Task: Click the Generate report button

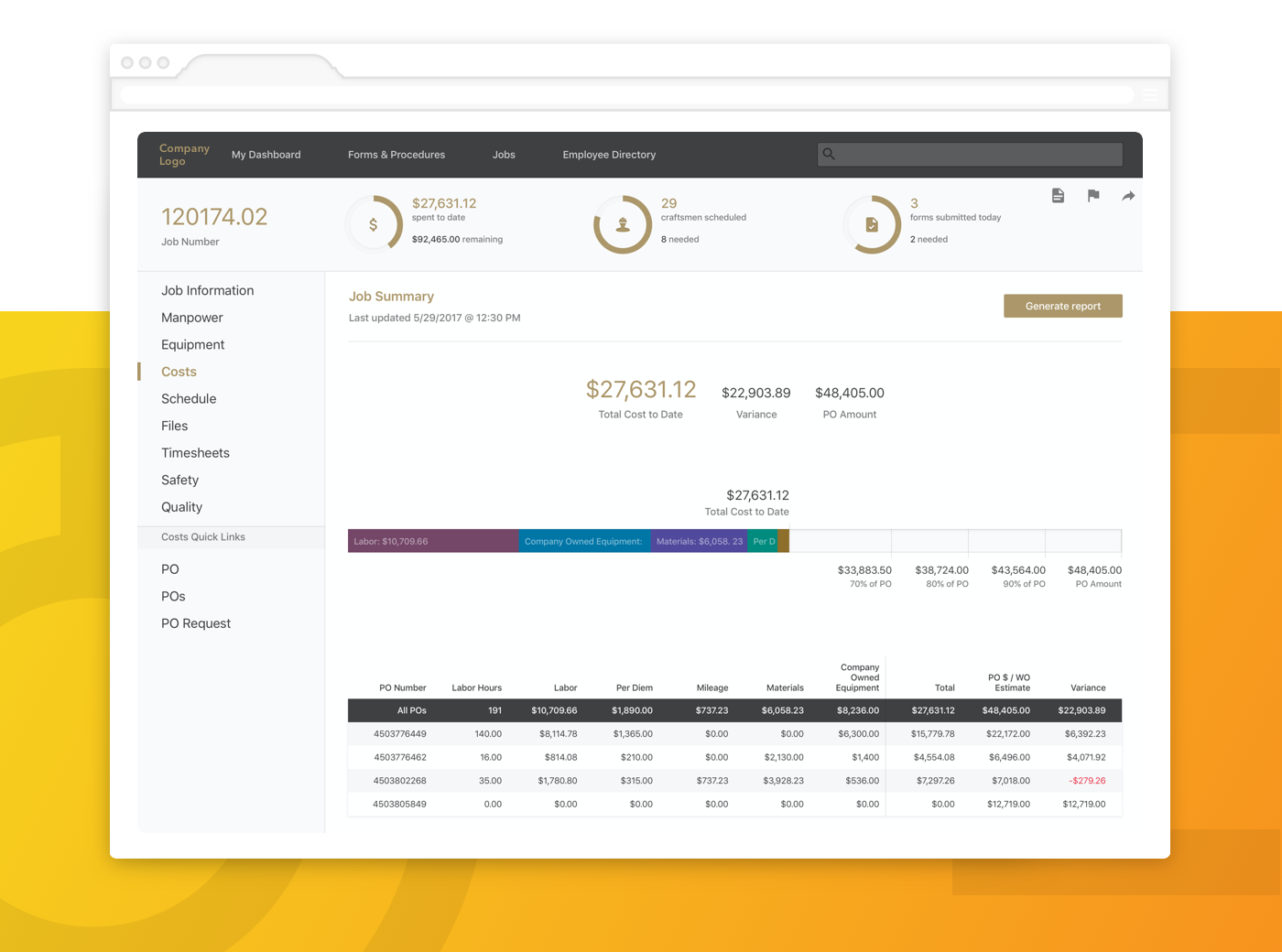Action: pos(1063,306)
